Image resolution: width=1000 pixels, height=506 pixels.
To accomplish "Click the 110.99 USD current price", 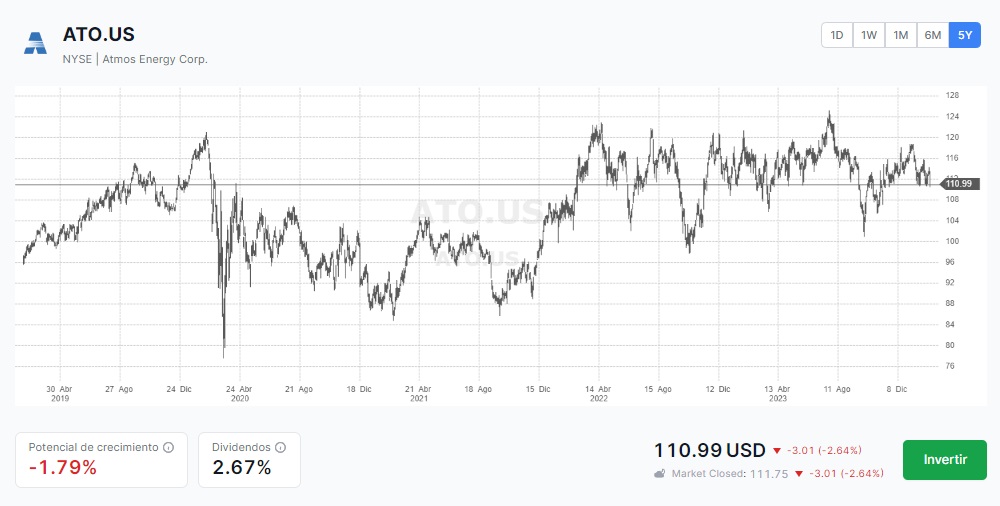I will [710, 450].
